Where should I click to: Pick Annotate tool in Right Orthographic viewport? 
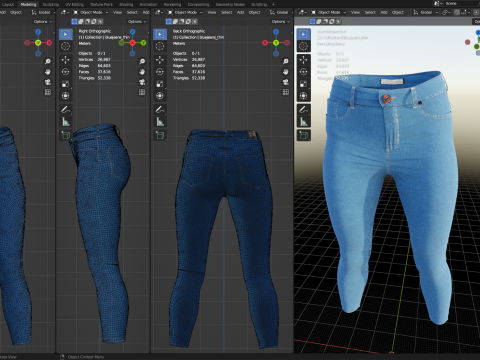point(66,109)
